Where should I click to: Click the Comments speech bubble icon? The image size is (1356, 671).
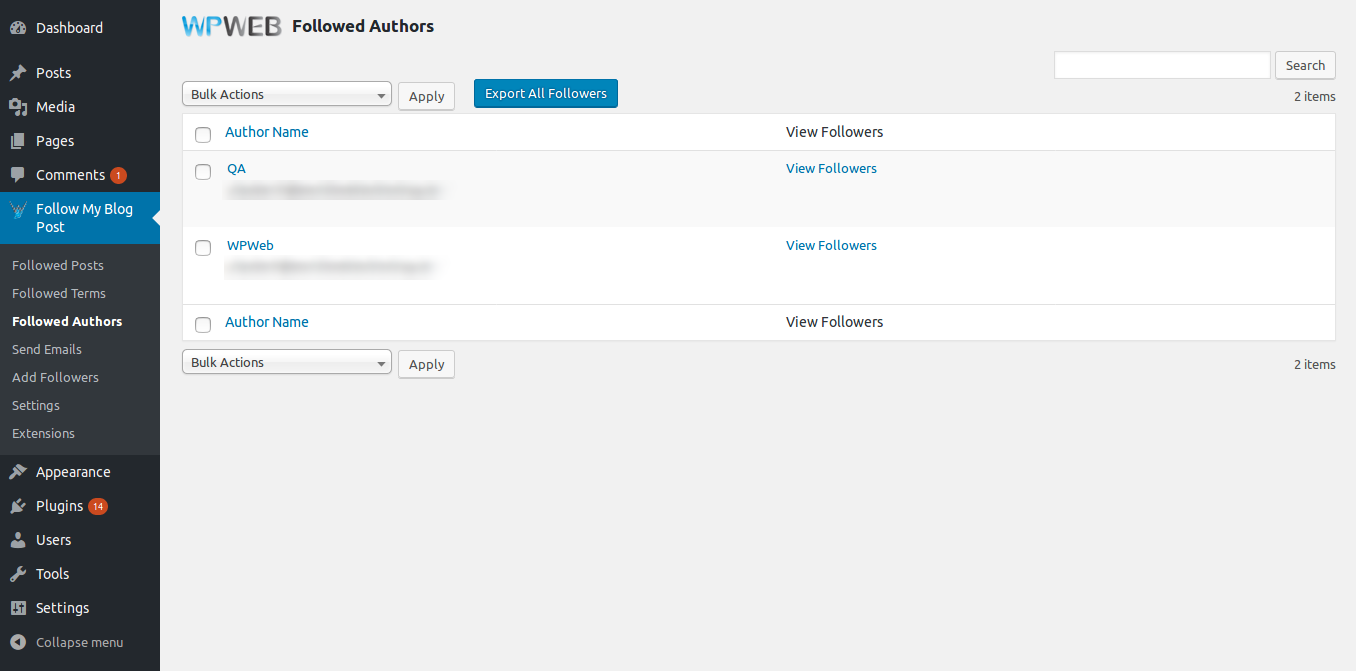18,175
